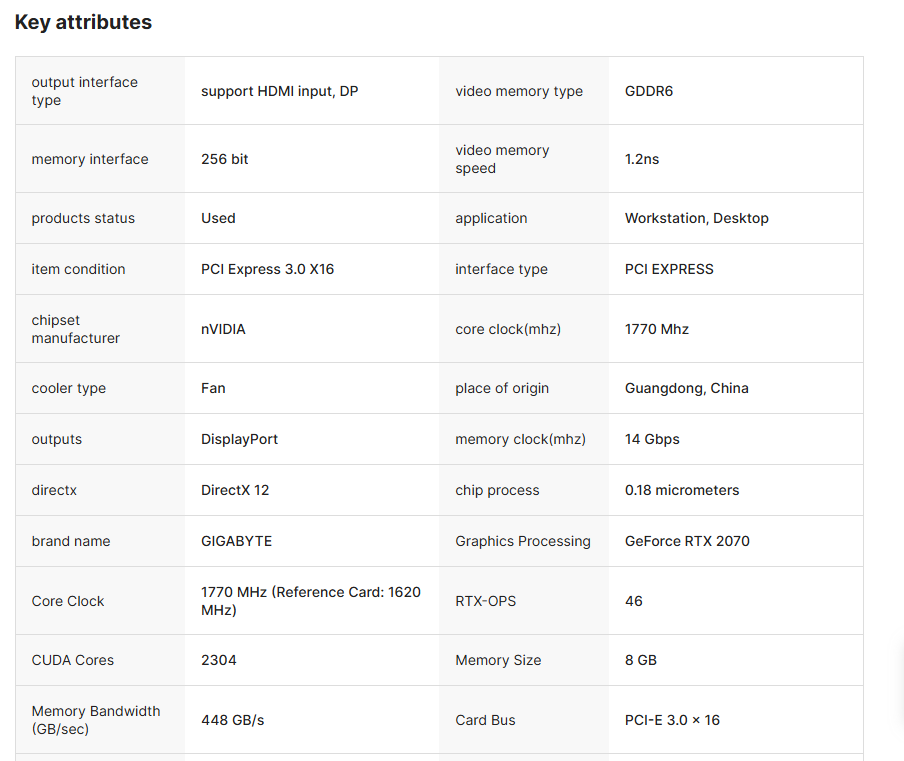Select the "Memory Bandwidth (GB/sec)" label
This screenshot has width=904, height=761.
[x=96, y=720]
